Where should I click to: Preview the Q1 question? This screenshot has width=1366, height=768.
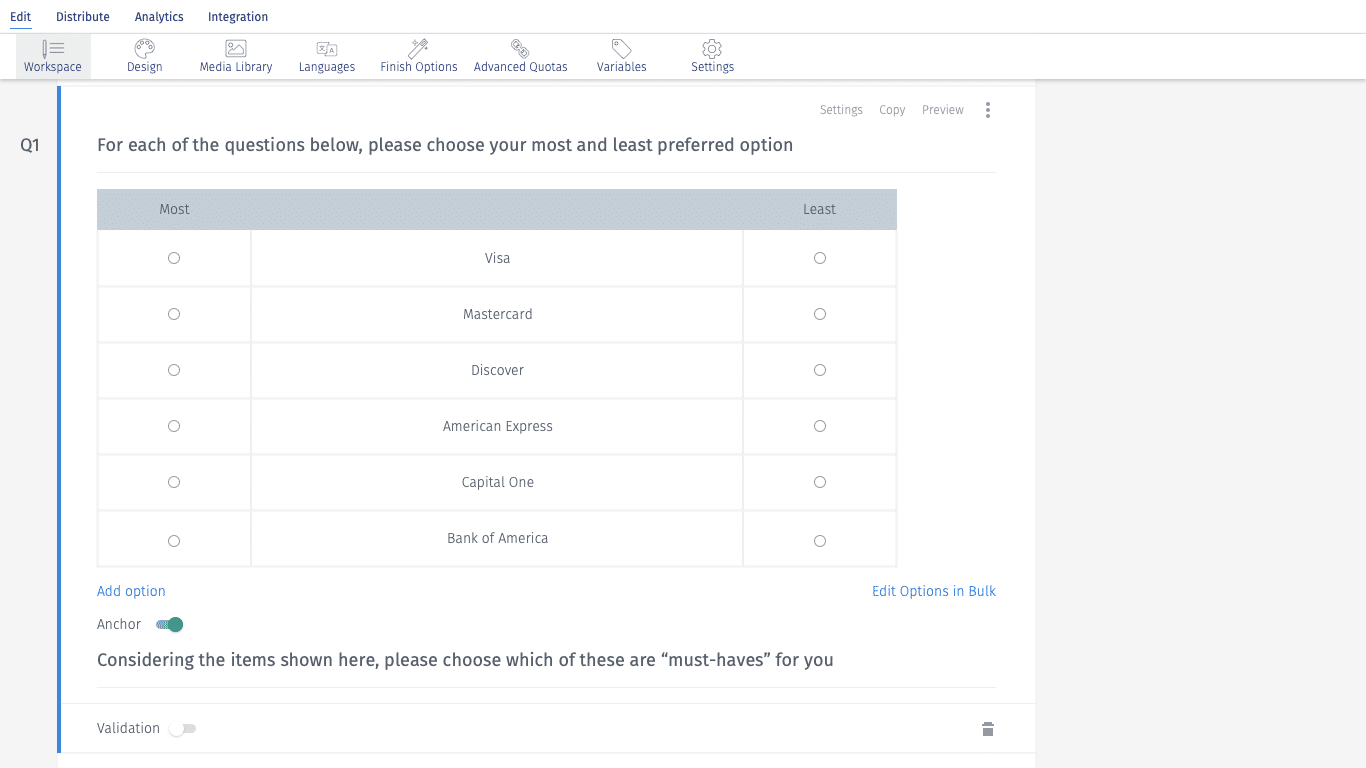[x=943, y=110]
